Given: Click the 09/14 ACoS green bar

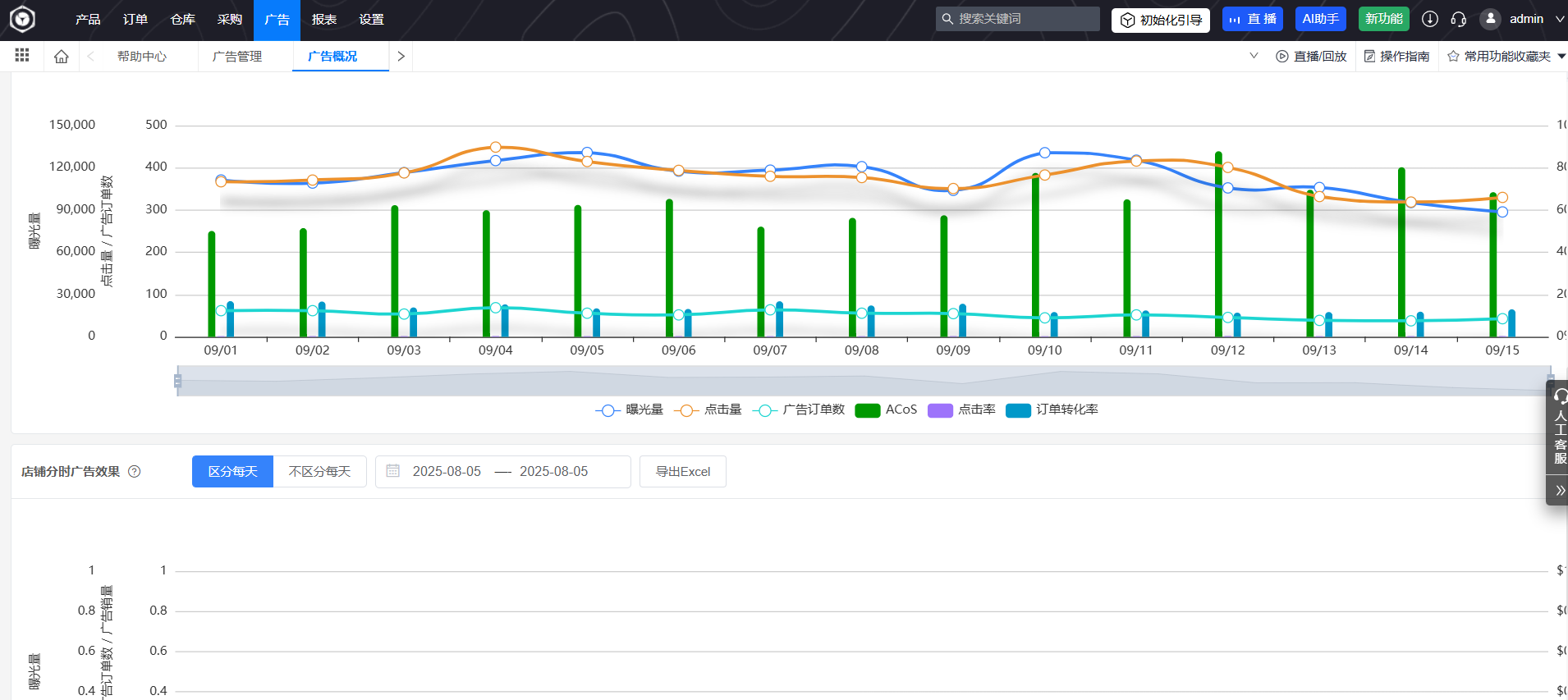Looking at the screenshot, I should (1401, 253).
